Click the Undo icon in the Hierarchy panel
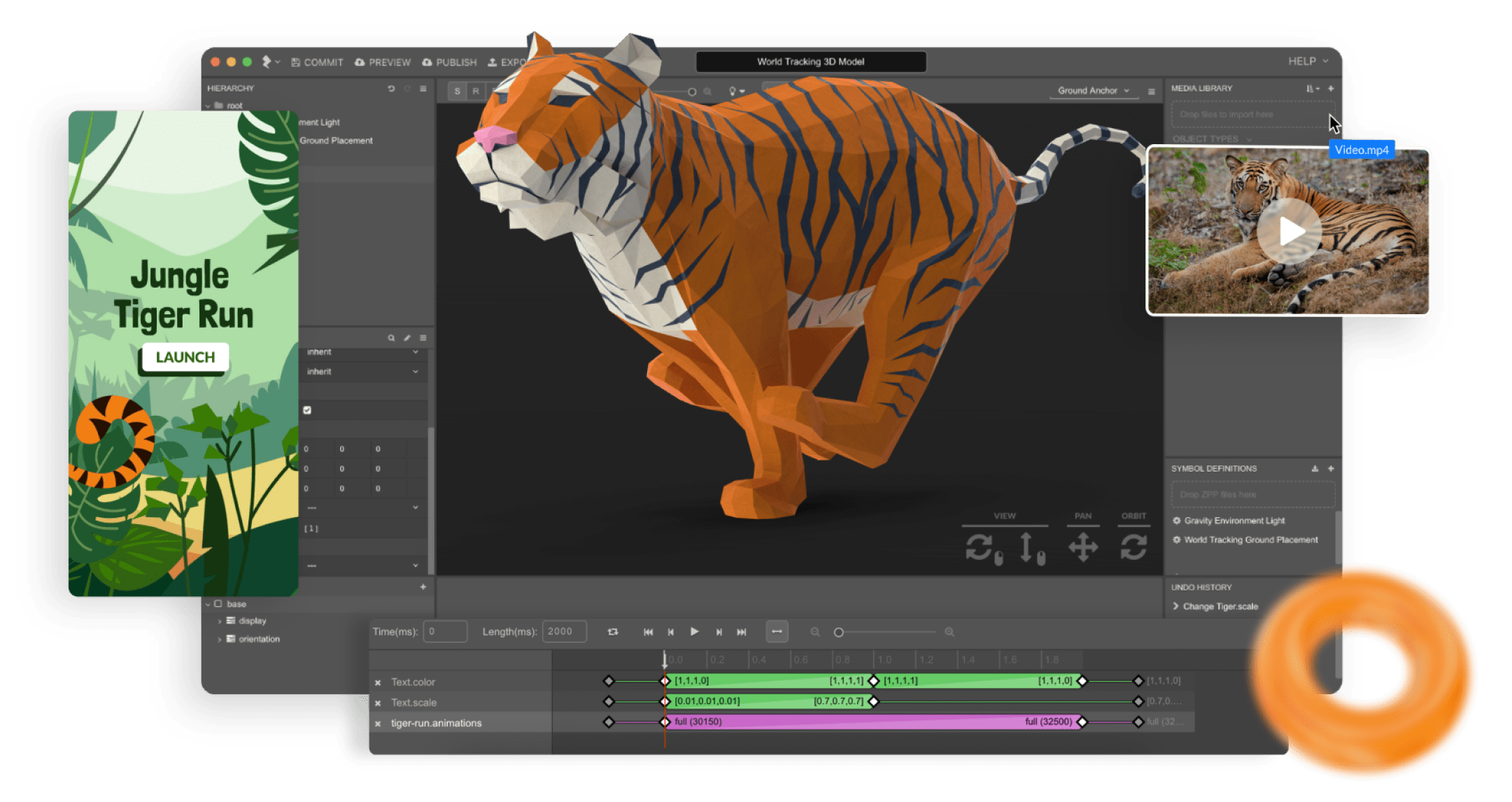 pos(392,88)
